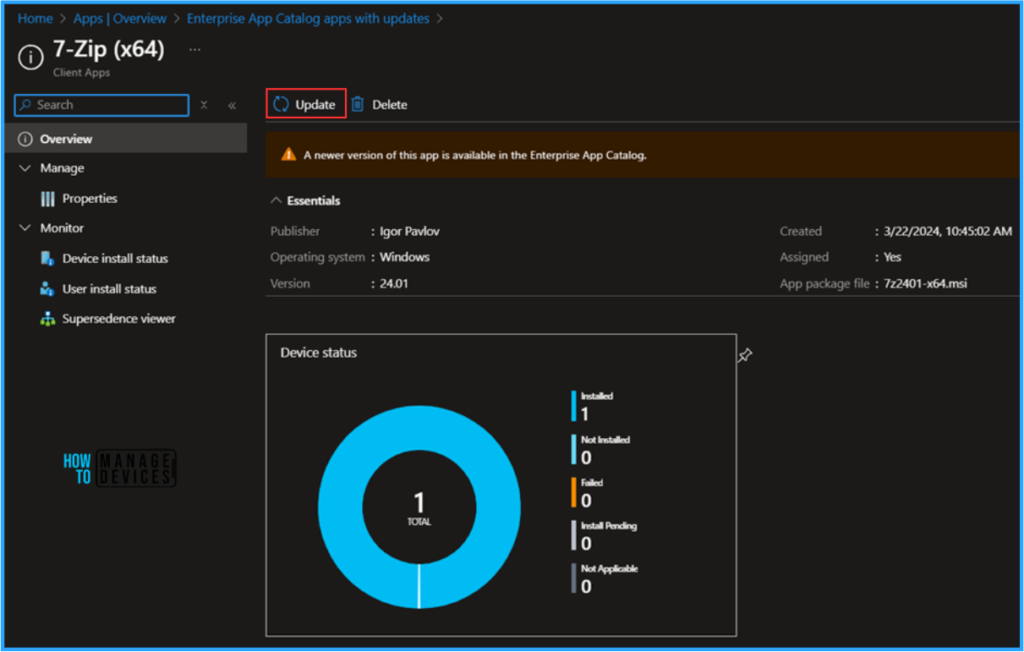The width and height of the screenshot is (1024, 652).
Task: Click the Installed legend color bar
Action: 573,406
